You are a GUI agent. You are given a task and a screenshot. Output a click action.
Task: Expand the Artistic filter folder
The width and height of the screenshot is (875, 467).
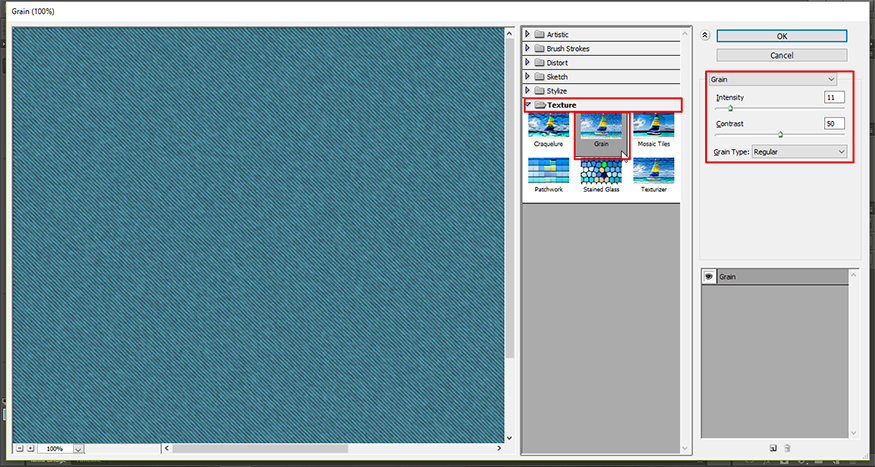click(528, 34)
